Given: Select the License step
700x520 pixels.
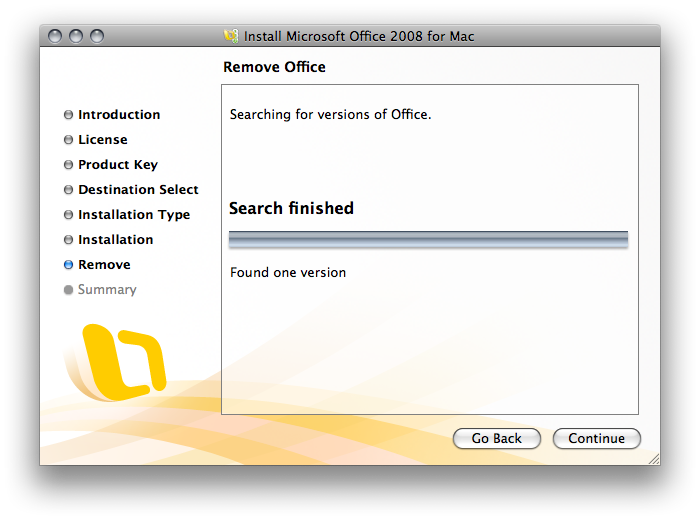Looking at the screenshot, I should pos(103,140).
